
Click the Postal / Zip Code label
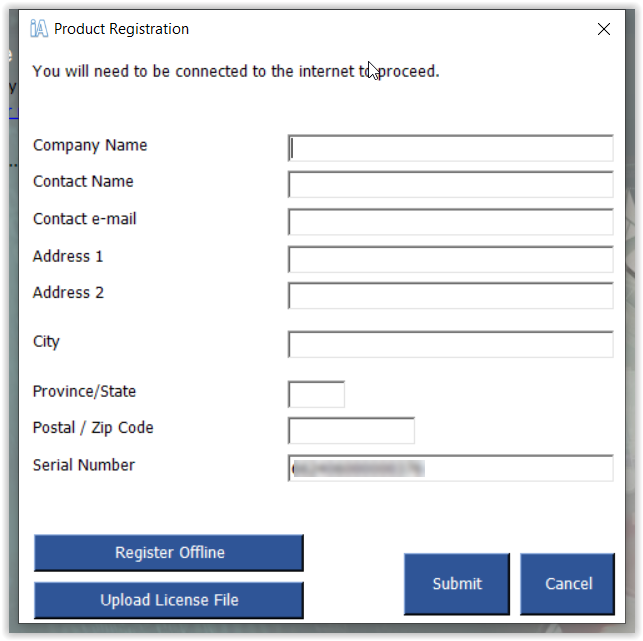(93, 428)
